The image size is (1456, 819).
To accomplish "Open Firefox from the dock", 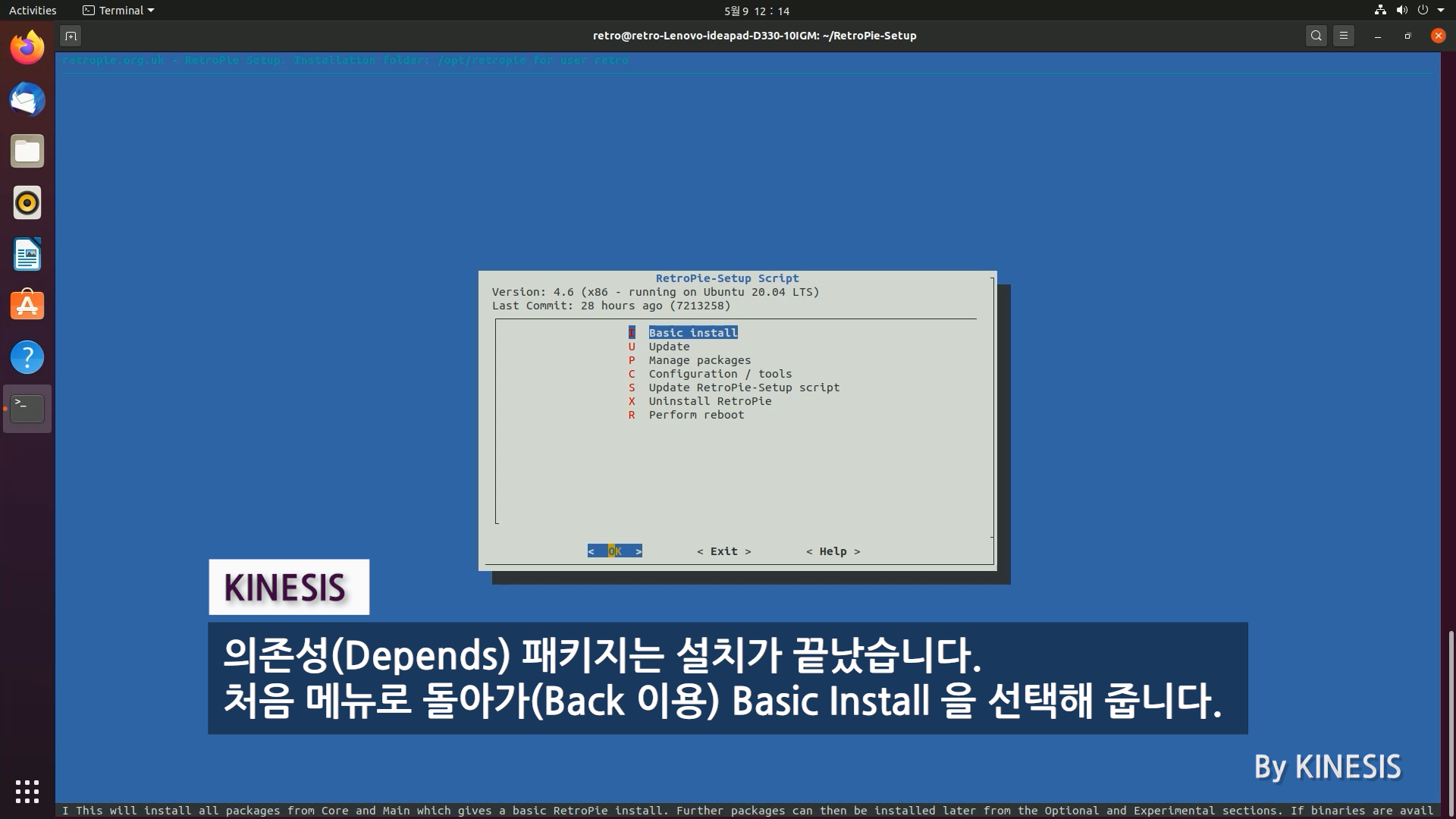I will (27, 49).
